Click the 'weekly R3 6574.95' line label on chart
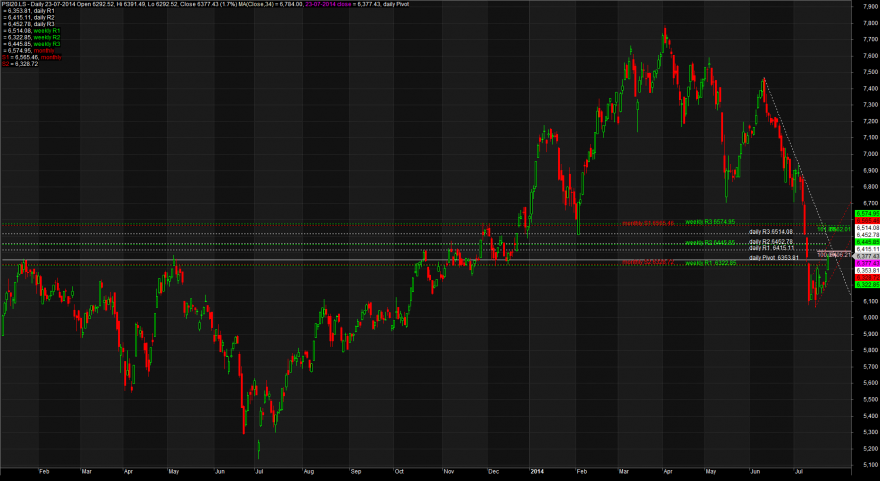The height and width of the screenshot is (481, 880). [710, 222]
